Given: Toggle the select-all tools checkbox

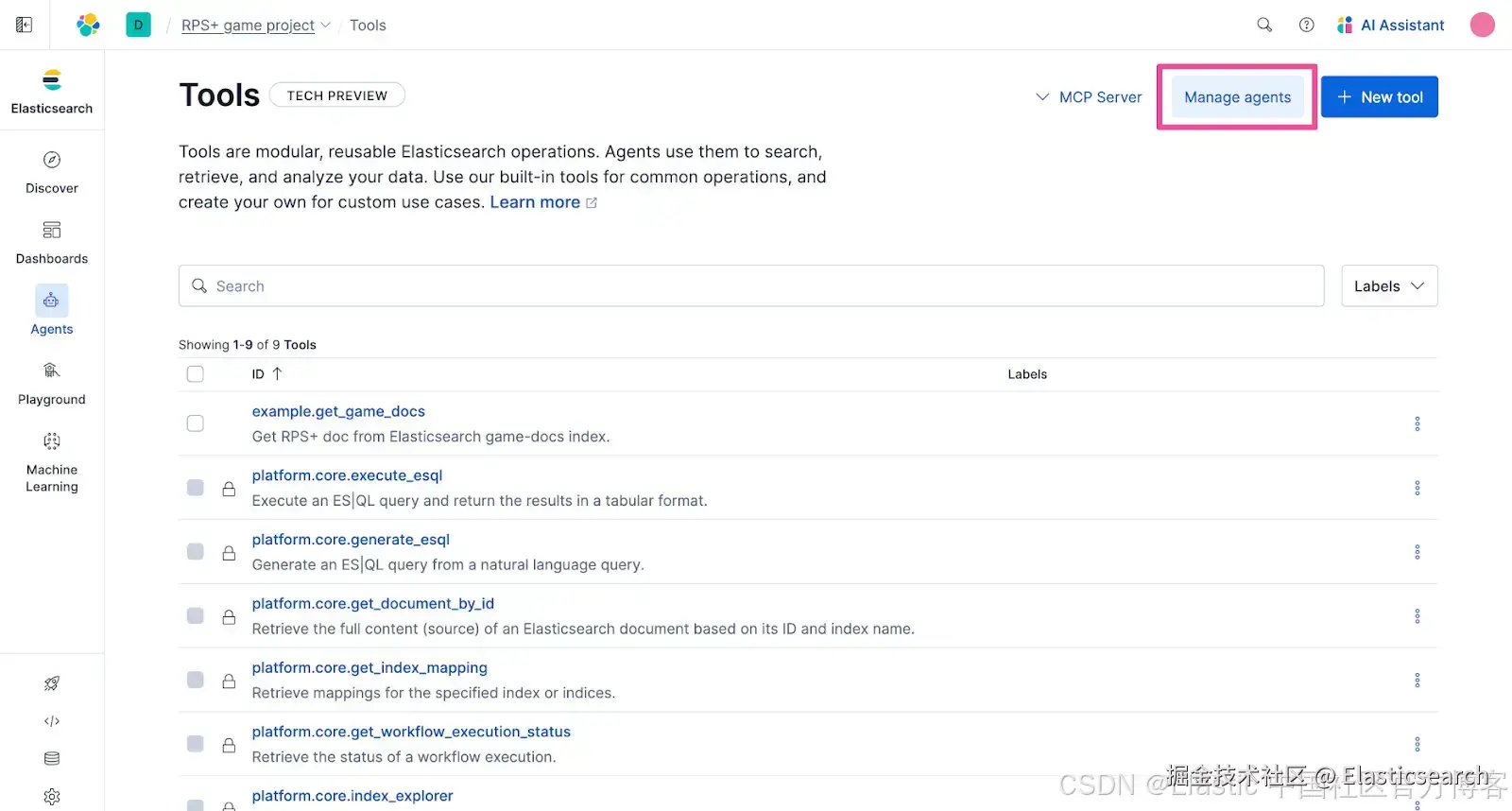Looking at the screenshot, I should [196, 374].
